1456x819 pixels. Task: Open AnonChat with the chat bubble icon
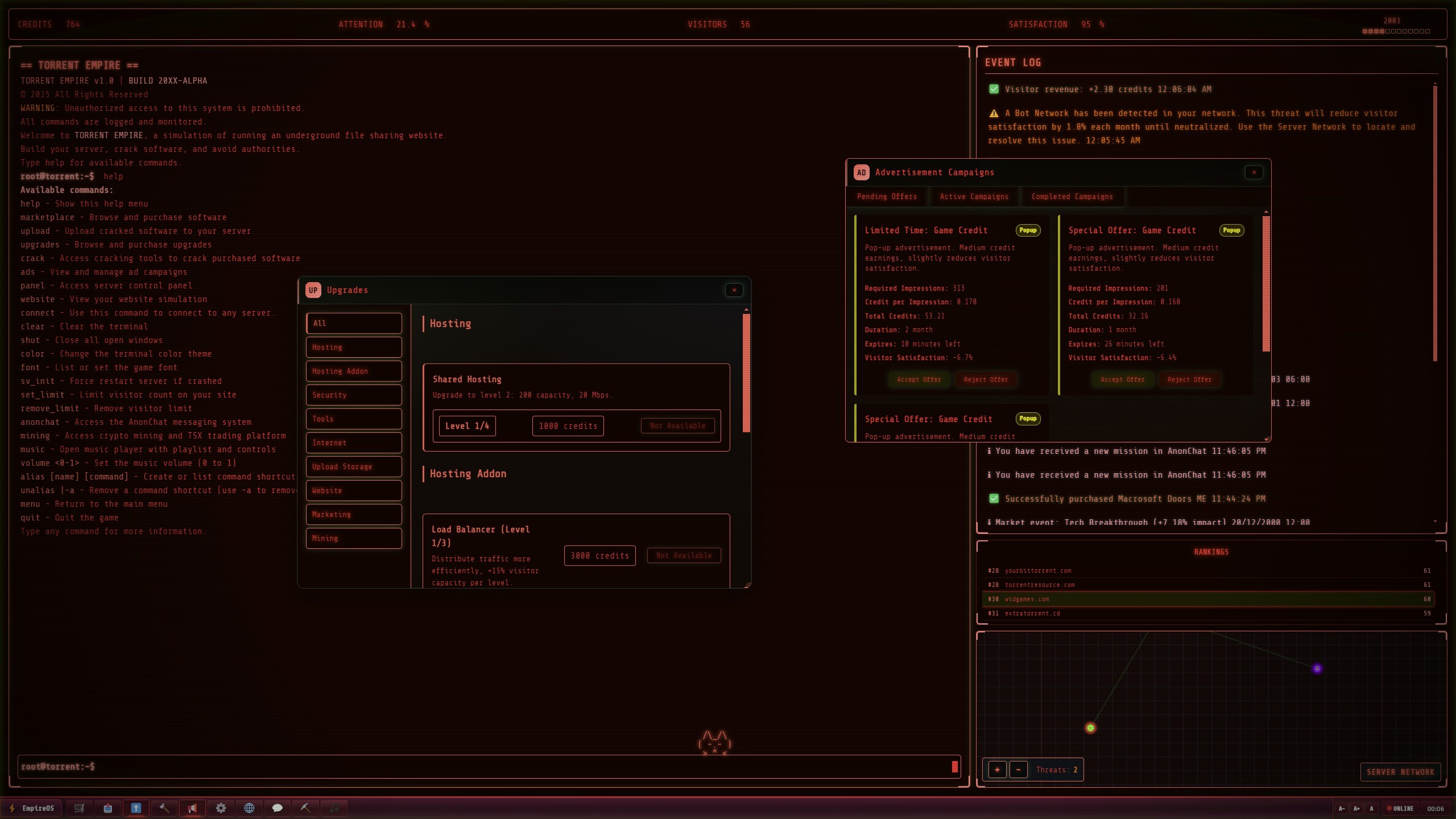278,808
